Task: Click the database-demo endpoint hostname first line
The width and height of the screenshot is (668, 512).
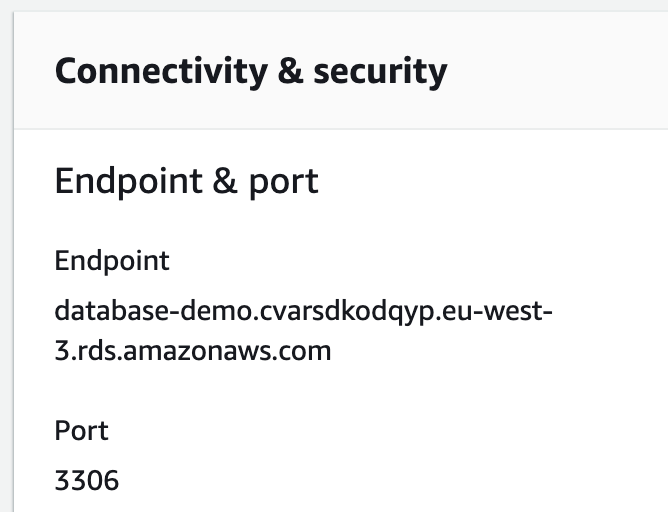Action: click(x=303, y=313)
